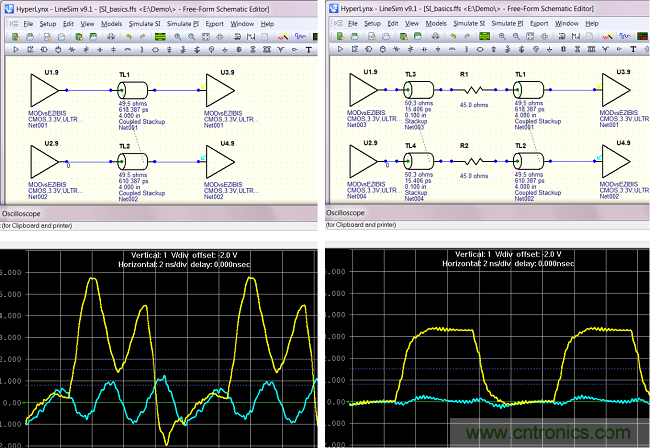Click the Print icon in the left window toolbar
This screenshot has width=650, height=448.
coord(111,36)
